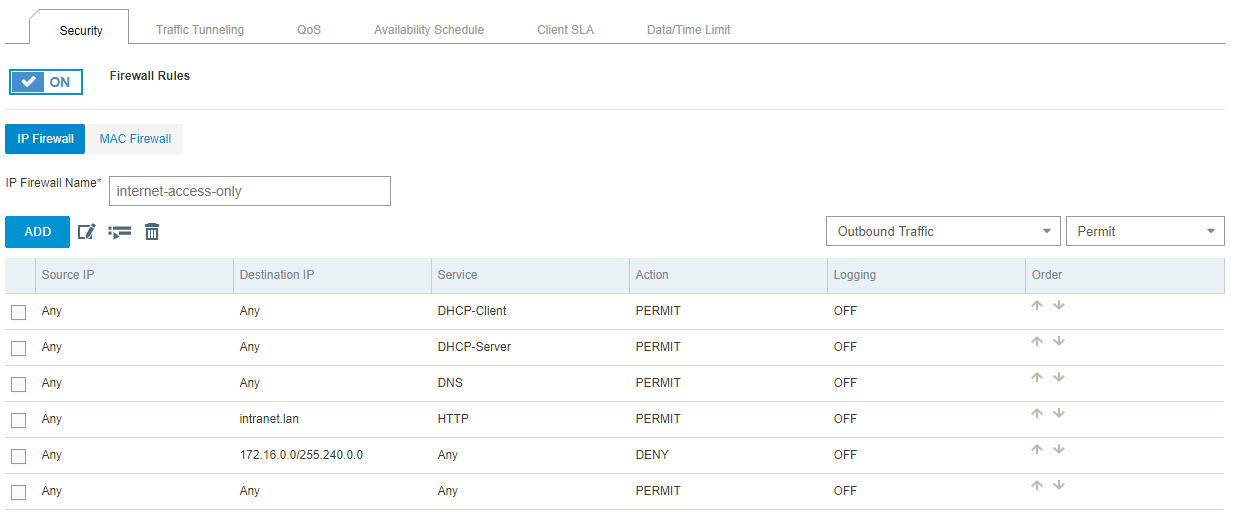The image size is (1244, 521).
Task: Move intranet.lan HTTP rule up
Action: click(x=1037, y=414)
